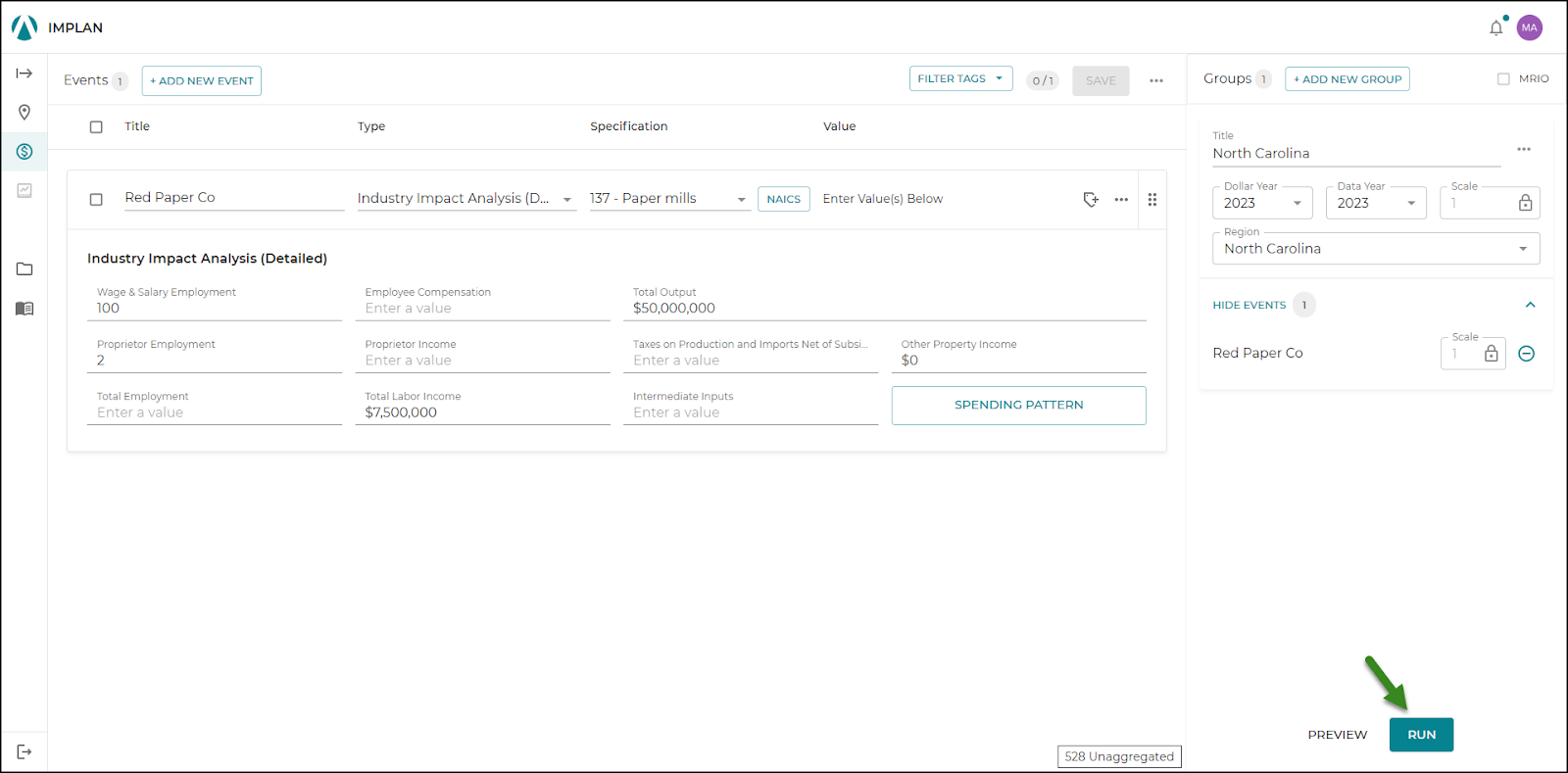Open the Results chart icon in the sidebar
1568x773 pixels.
point(24,191)
